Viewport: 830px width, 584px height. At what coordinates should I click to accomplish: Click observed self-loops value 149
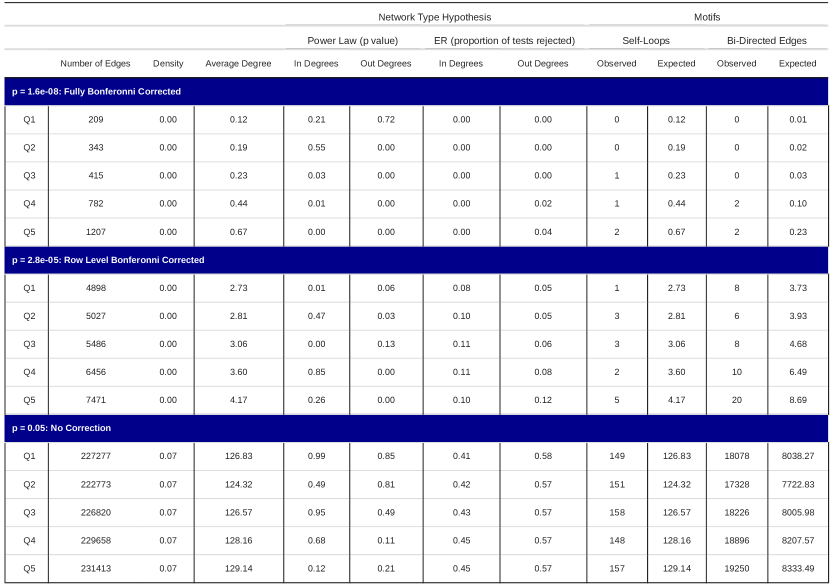pyautogui.click(x=617, y=456)
